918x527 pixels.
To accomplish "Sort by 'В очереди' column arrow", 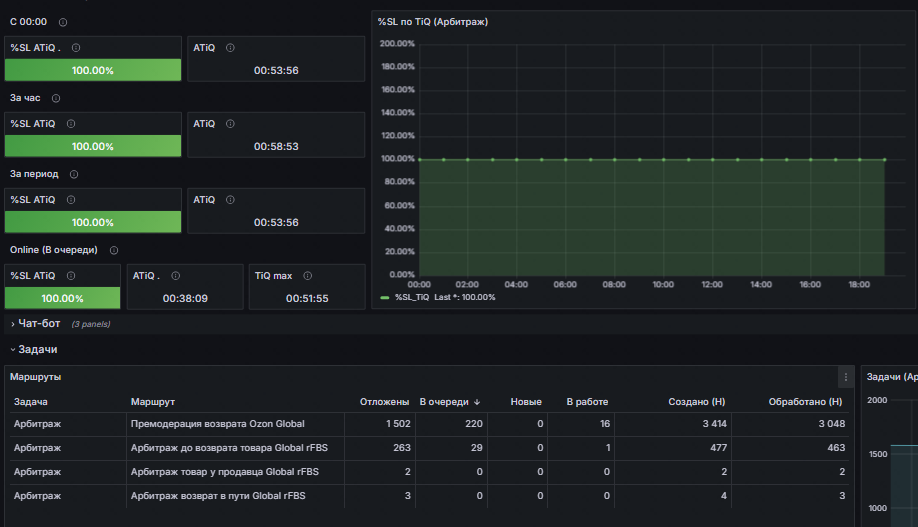I will point(477,402).
